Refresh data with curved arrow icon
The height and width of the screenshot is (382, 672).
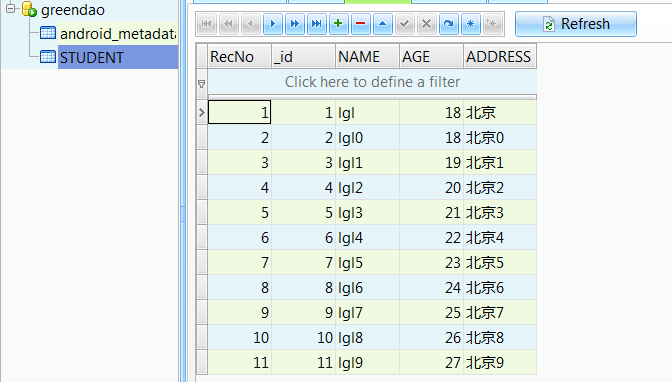click(x=448, y=24)
